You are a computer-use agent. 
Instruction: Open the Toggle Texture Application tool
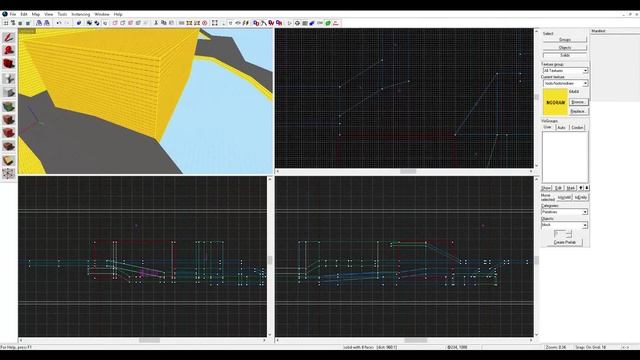[x=9, y=107]
